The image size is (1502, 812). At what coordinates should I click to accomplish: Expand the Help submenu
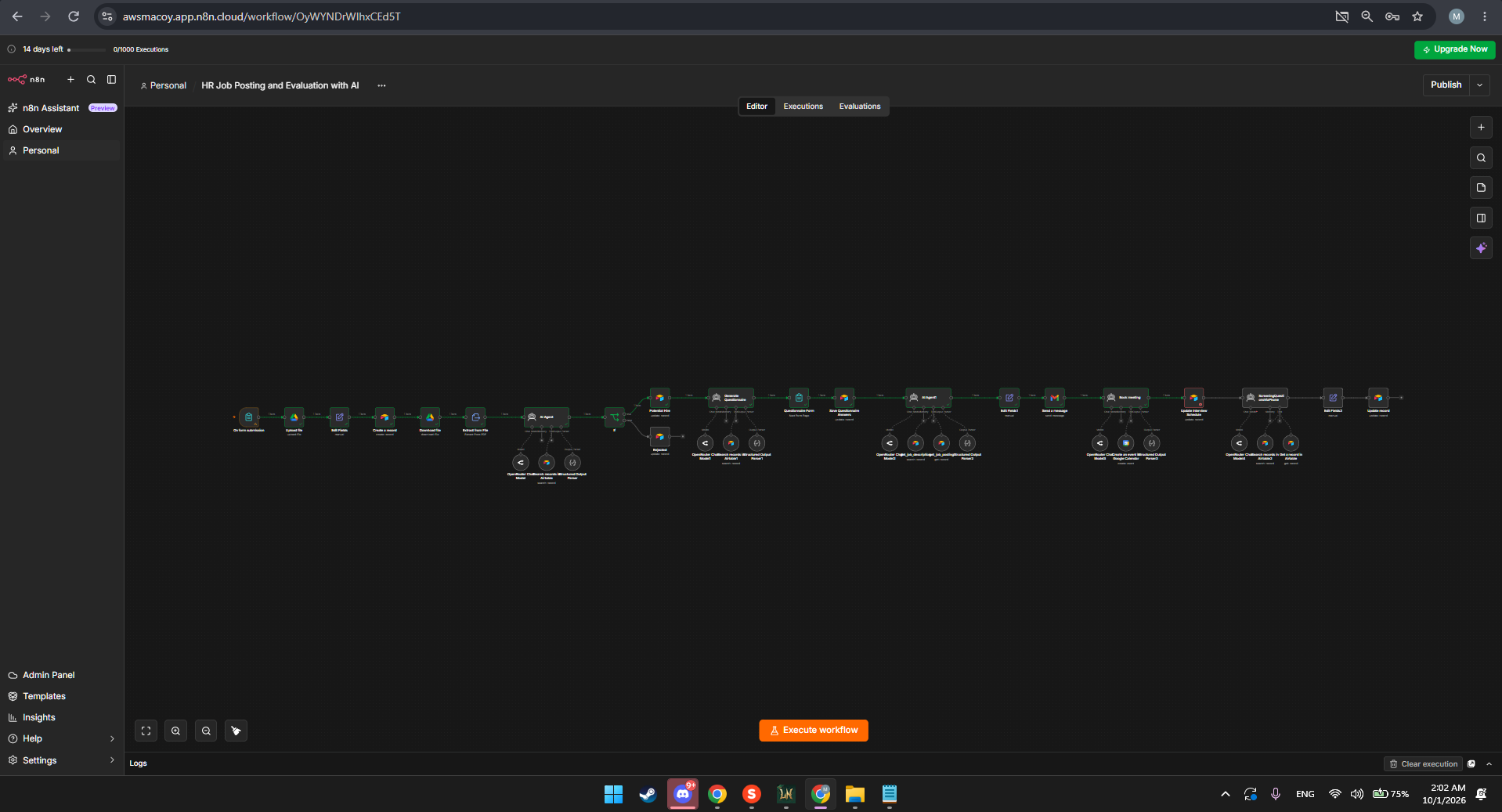pyautogui.click(x=112, y=738)
